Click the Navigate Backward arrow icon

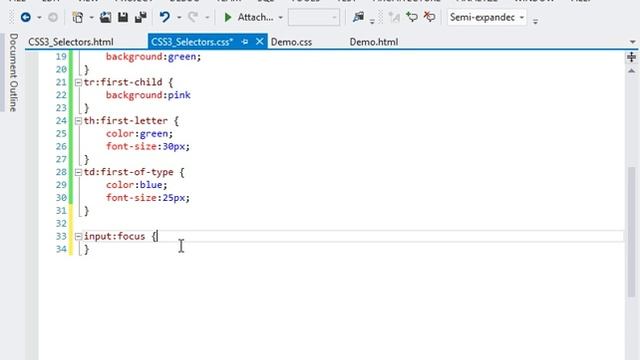click(26, 17)
